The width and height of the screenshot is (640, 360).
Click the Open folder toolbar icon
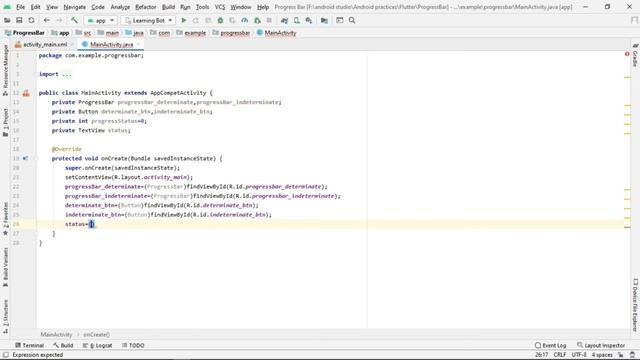pyautogui.click(x=7, y=20)
